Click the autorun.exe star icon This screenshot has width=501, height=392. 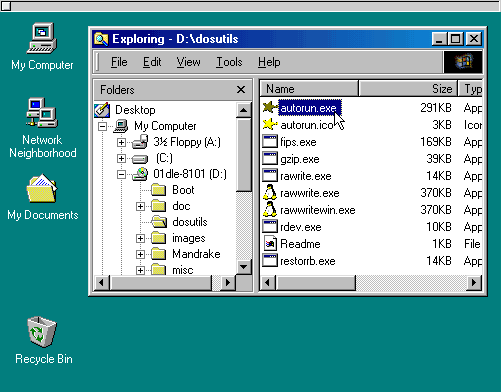click(x=270, y=108)
